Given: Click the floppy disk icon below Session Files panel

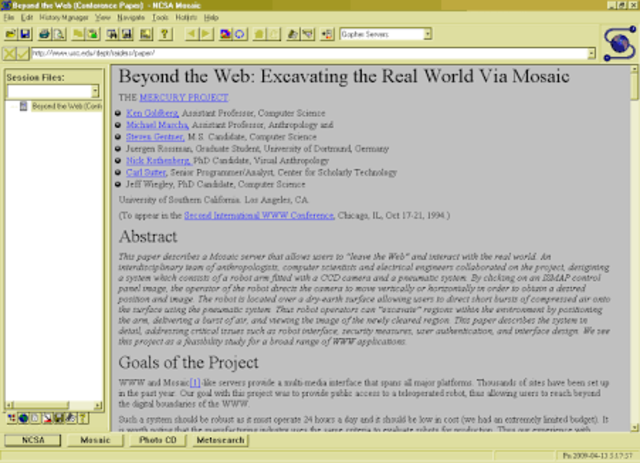Looking at the screenshot, I should (x=59, y=418).
